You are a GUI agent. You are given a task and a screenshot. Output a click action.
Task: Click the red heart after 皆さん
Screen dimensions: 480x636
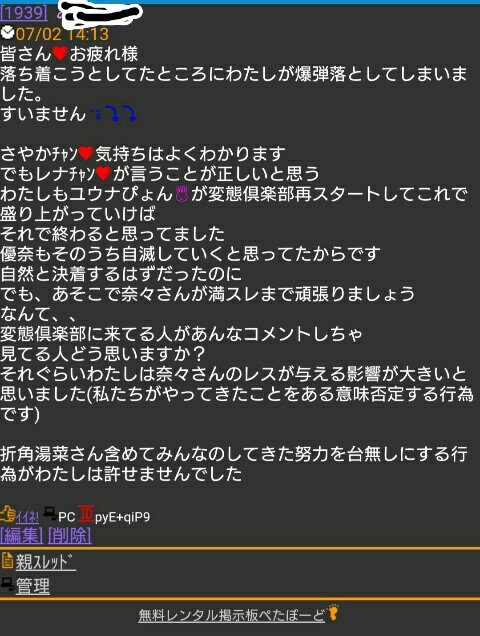(x=60, y=54)
